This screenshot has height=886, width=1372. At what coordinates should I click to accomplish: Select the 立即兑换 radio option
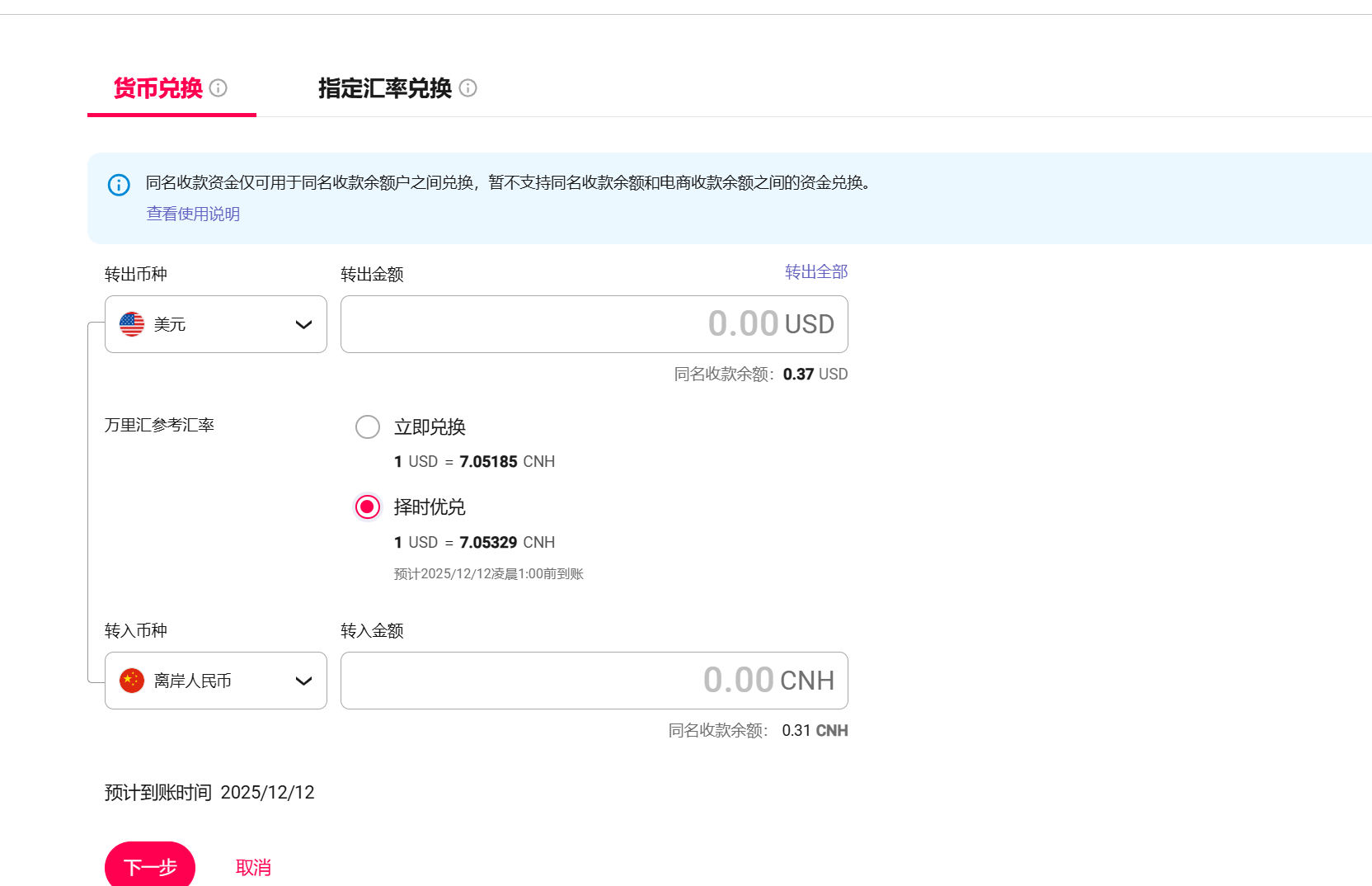[x=368, y=427]
